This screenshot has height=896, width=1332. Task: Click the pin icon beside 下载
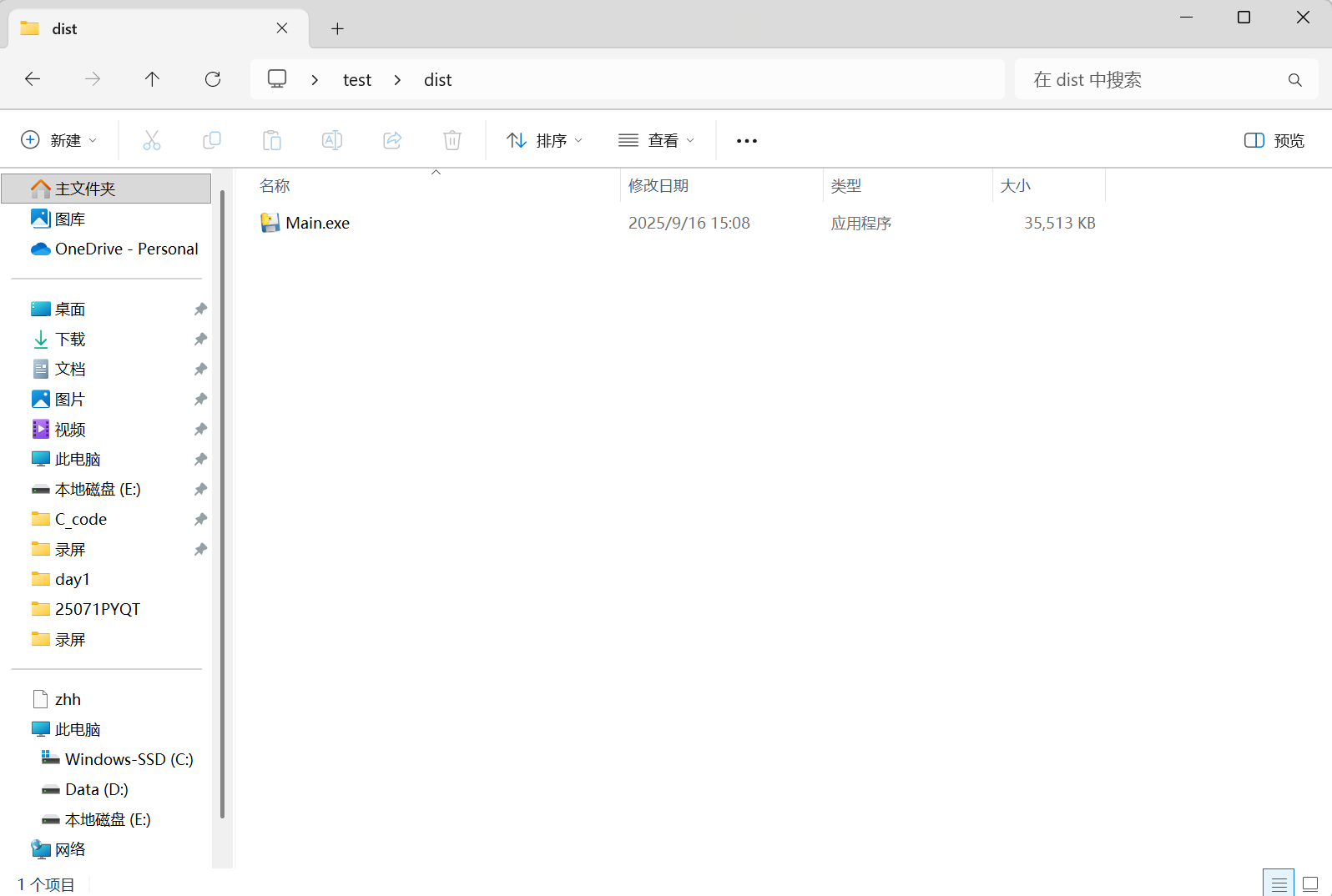[x=200, y=340]
